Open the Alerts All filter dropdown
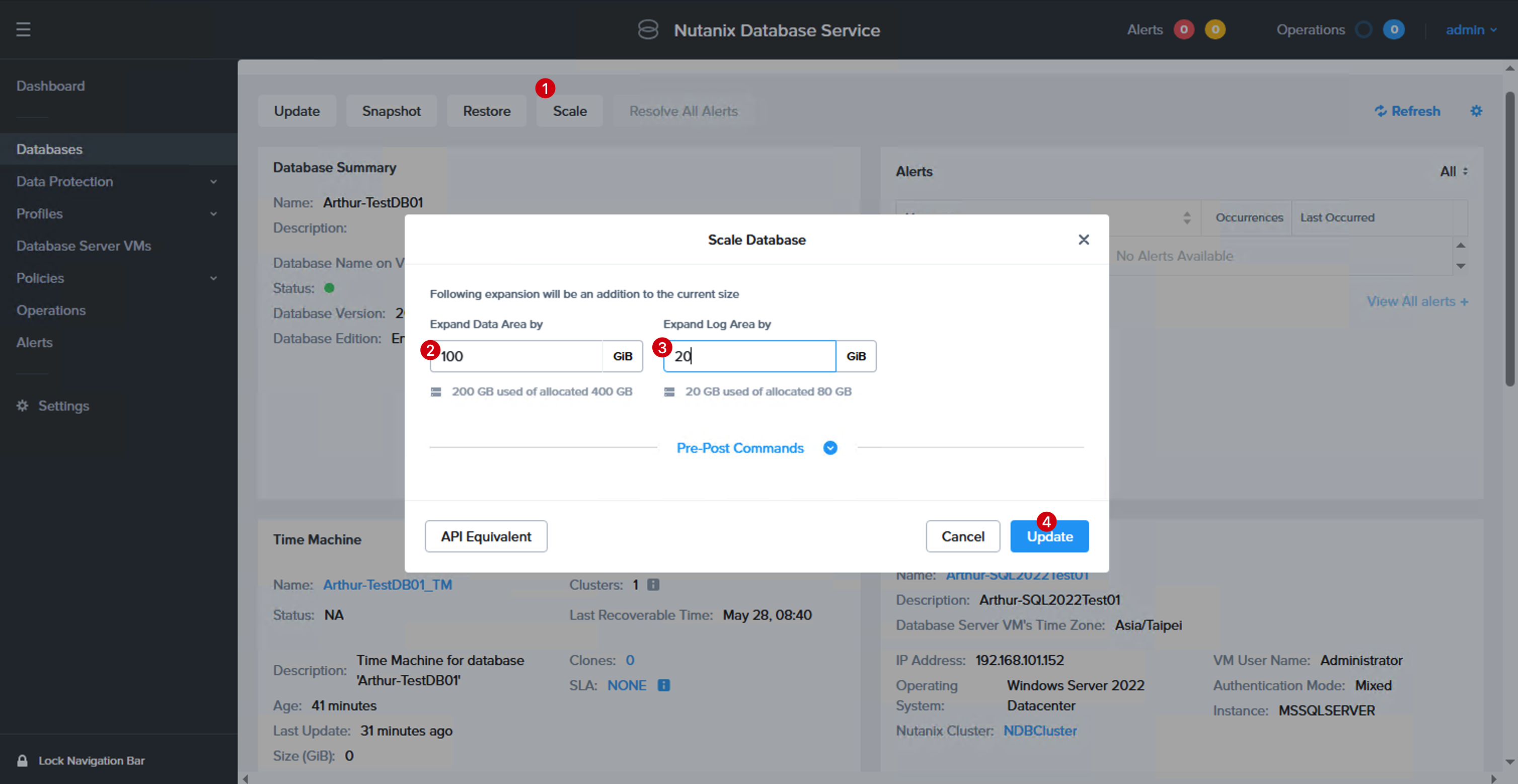This screenshot has width=1518, height=784. pos(1454,172)
